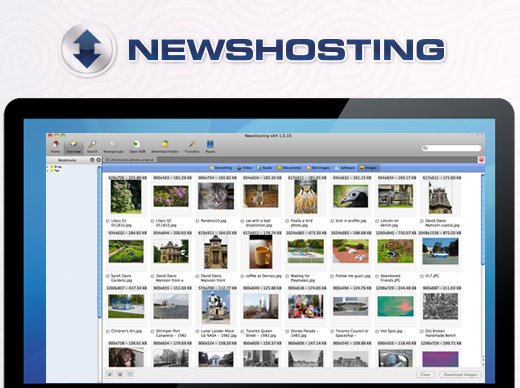Switch to the Software filter tab
Viewport: 520px width, 388px height.
pos(345,168)
